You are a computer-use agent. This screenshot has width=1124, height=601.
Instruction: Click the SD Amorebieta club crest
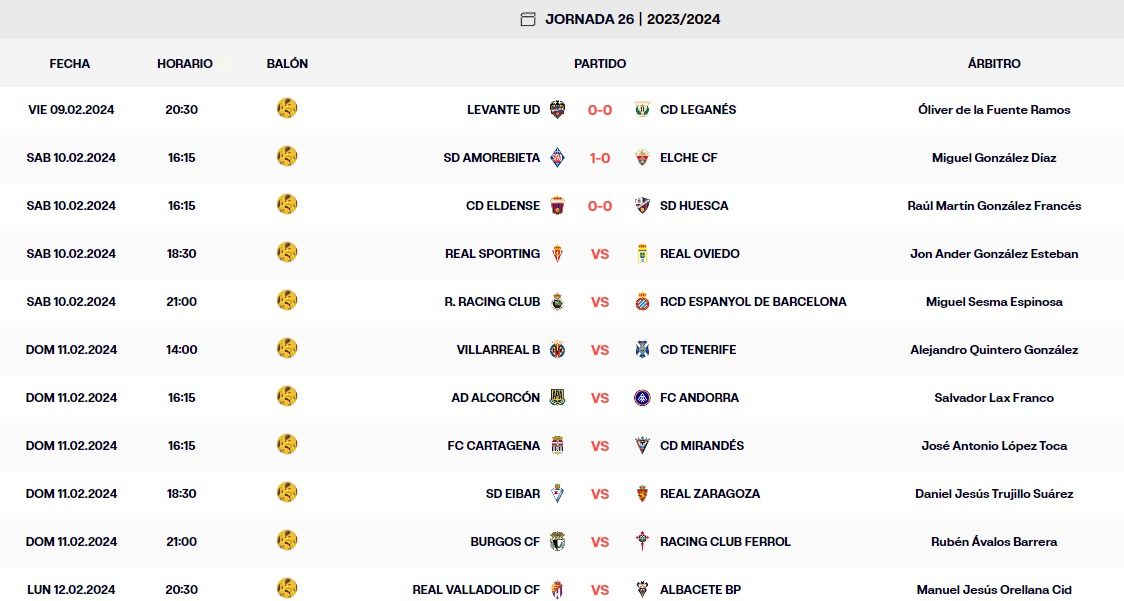pos(558,158)
